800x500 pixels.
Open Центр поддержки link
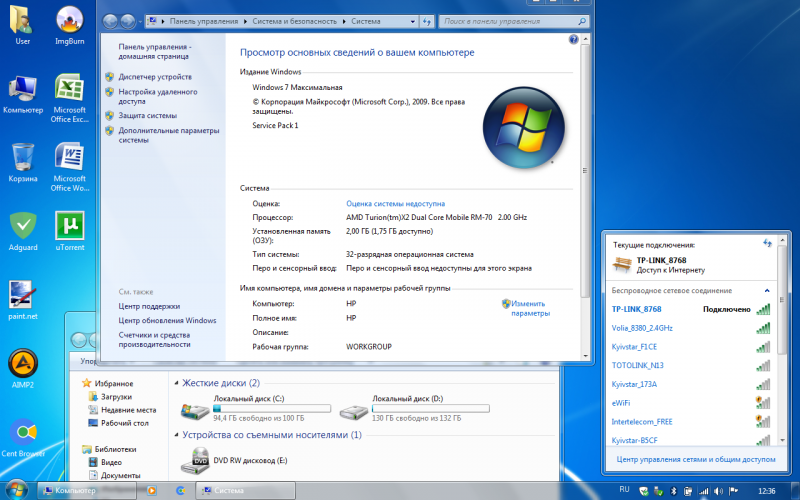[149, 307]
